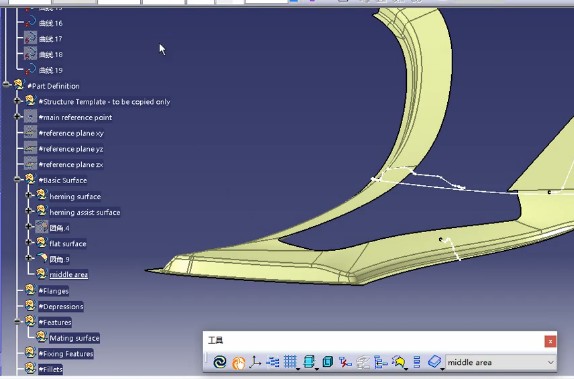This screenshot has width=574, height=379.
Task: Click the Insert Geometrical Set gear icon
Action: (398, 362)
